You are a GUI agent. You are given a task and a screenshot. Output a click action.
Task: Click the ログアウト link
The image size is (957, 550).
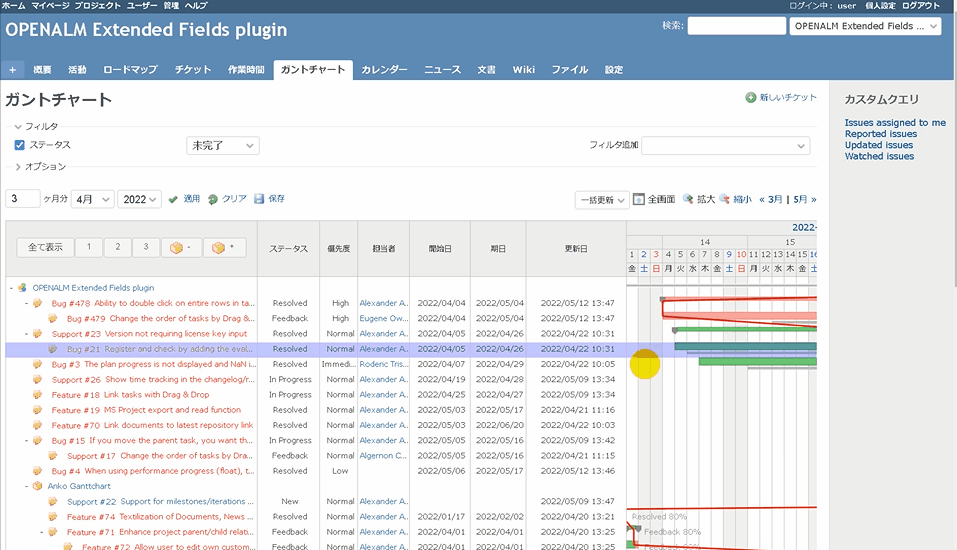(x=921, y=5)
